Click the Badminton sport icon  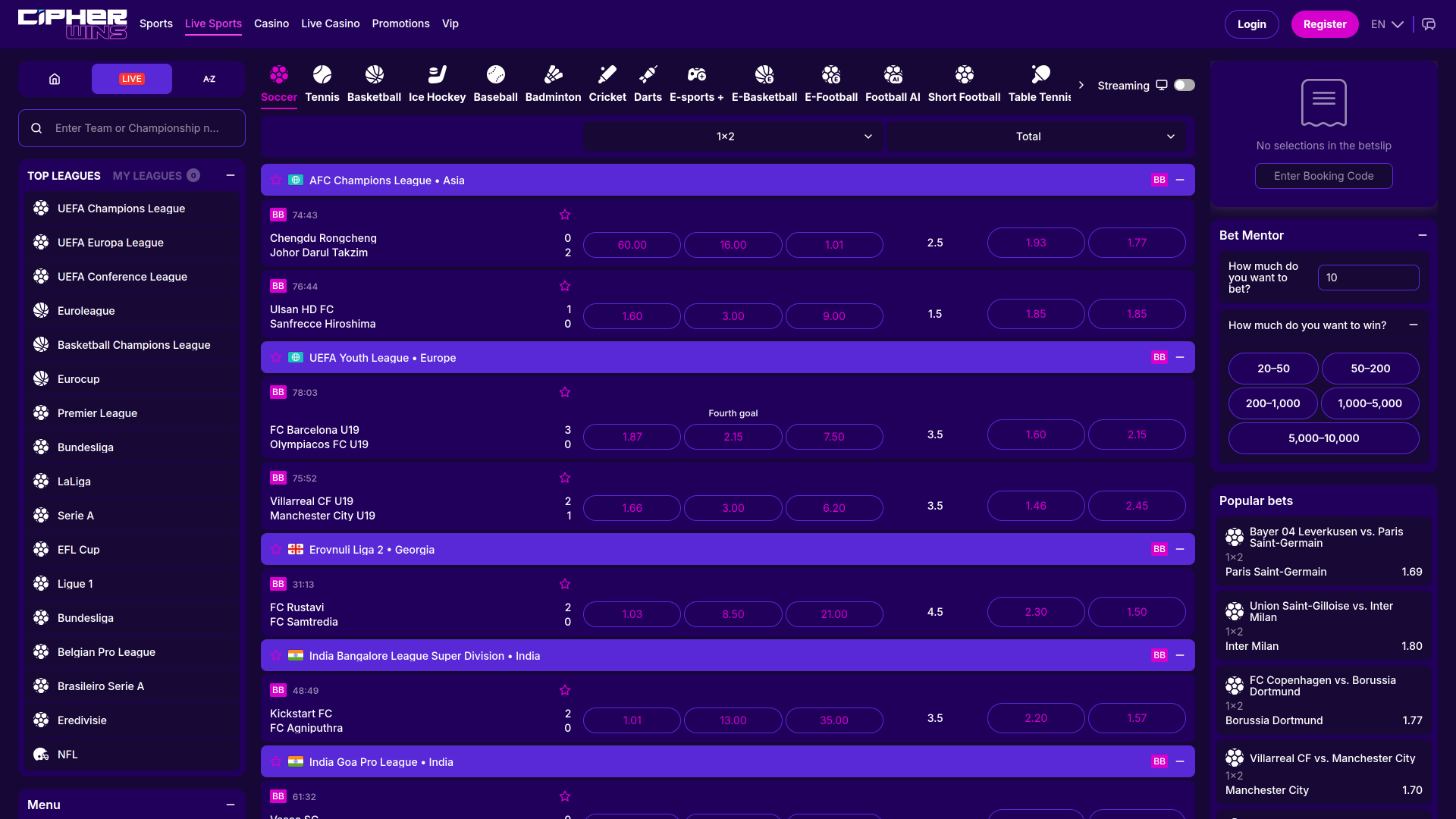tap(553, 74)
